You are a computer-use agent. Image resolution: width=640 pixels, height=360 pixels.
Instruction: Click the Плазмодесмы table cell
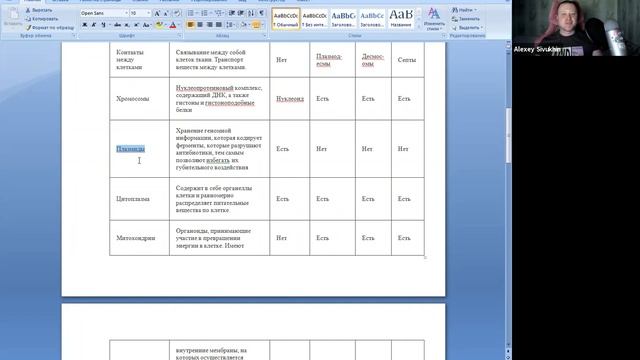[332, 60]
